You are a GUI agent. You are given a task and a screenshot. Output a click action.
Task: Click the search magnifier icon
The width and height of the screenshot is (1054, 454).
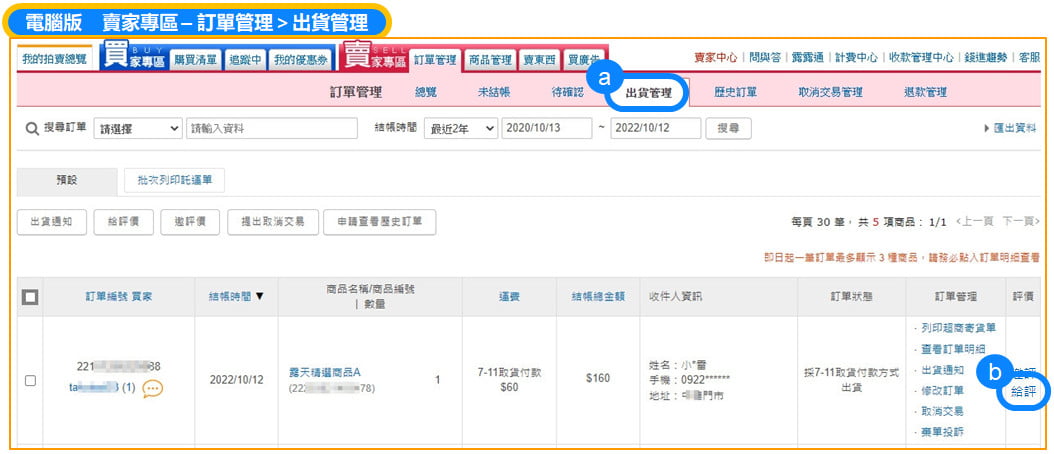[x=31, y=128]
